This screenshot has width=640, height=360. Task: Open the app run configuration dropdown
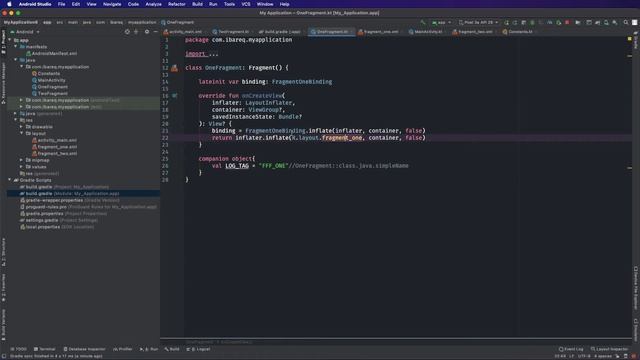point(442,22)
